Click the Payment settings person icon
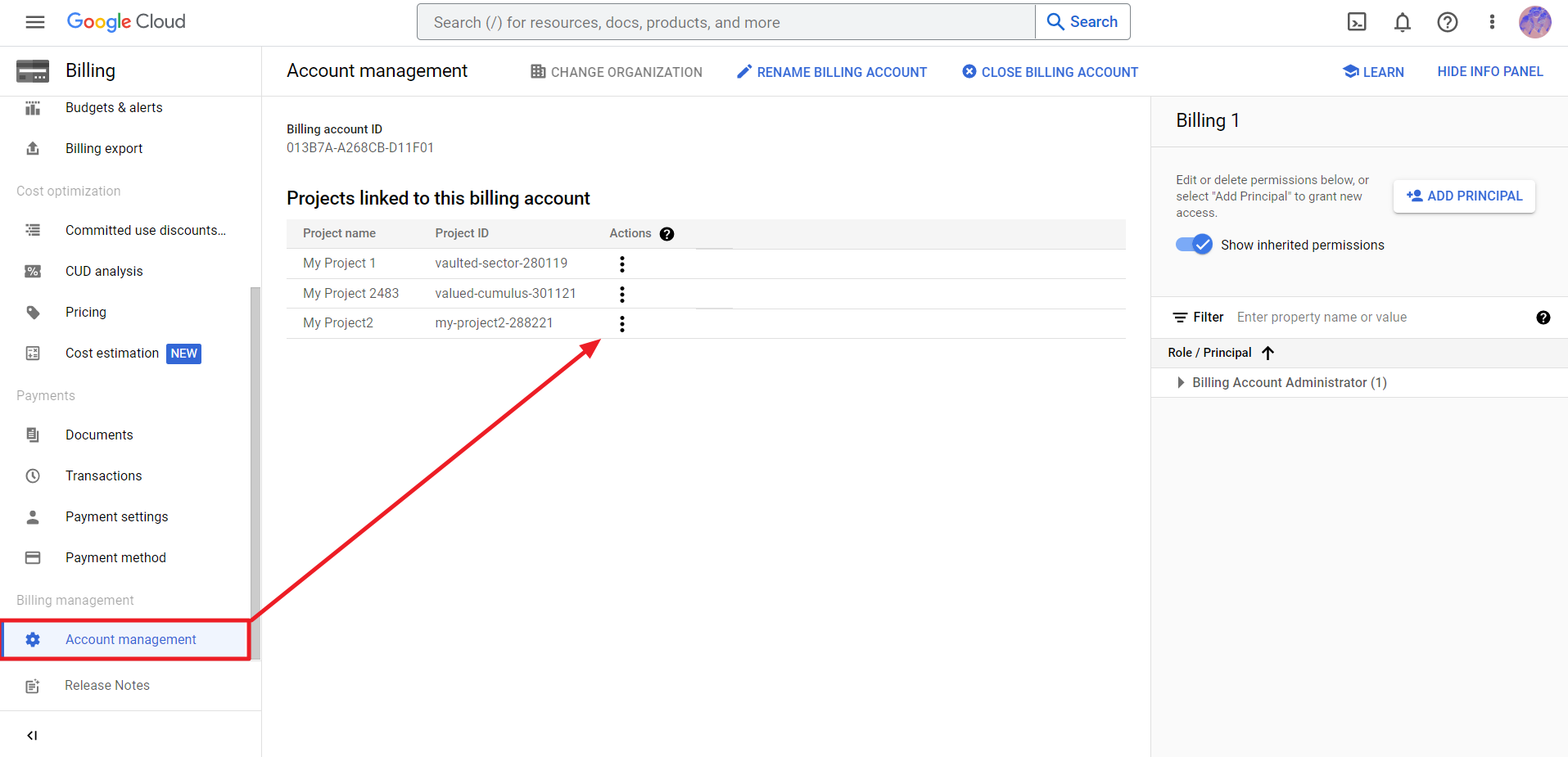 (33, 516)
